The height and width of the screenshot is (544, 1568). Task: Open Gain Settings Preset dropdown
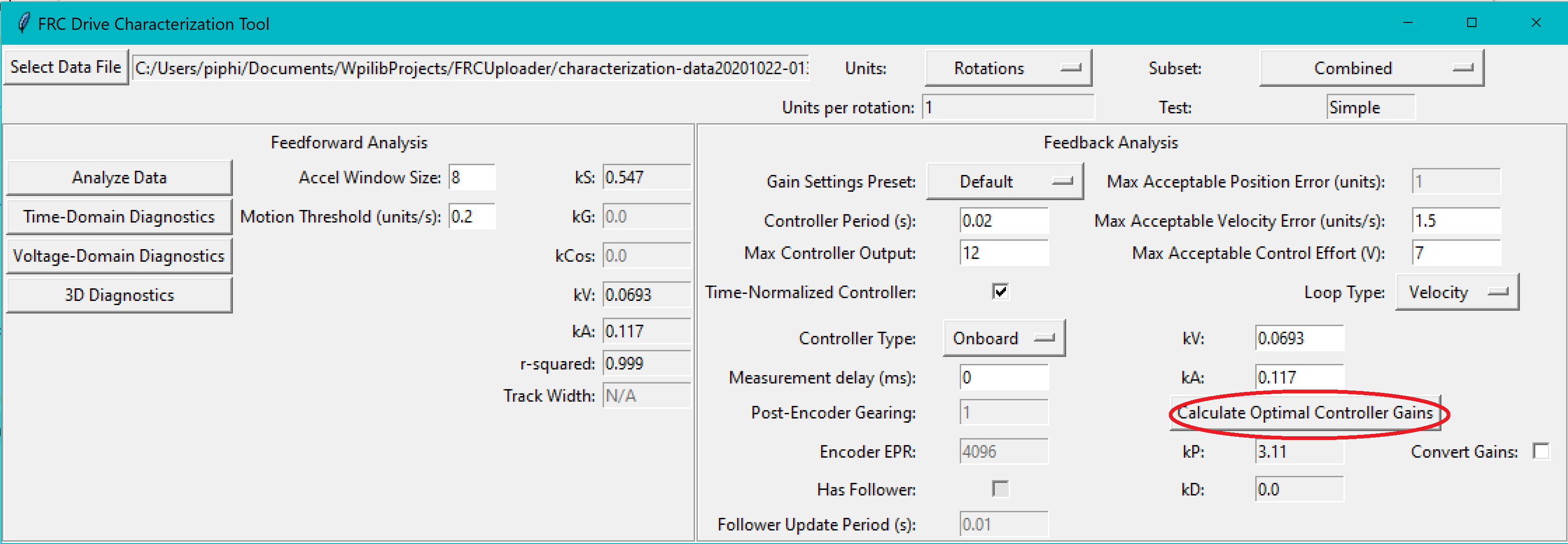(x=1005, y=181)
